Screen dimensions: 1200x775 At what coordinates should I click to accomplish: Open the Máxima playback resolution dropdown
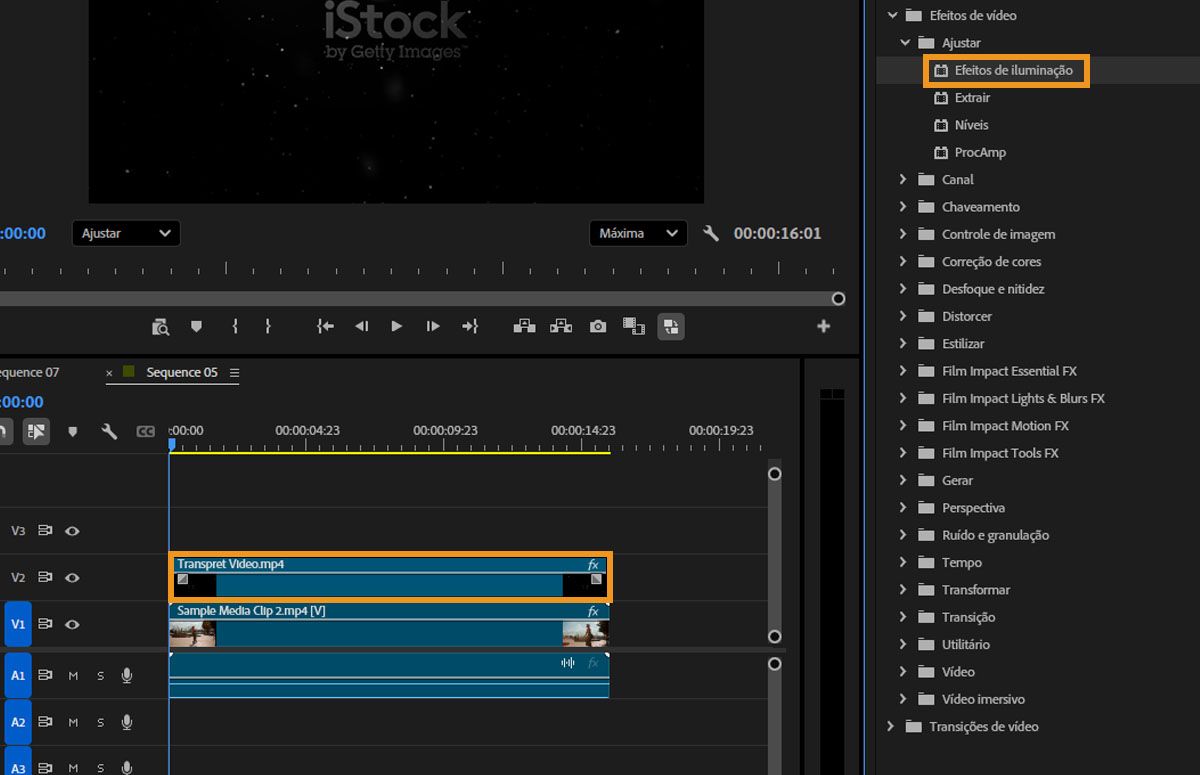(x=637, y=233)
